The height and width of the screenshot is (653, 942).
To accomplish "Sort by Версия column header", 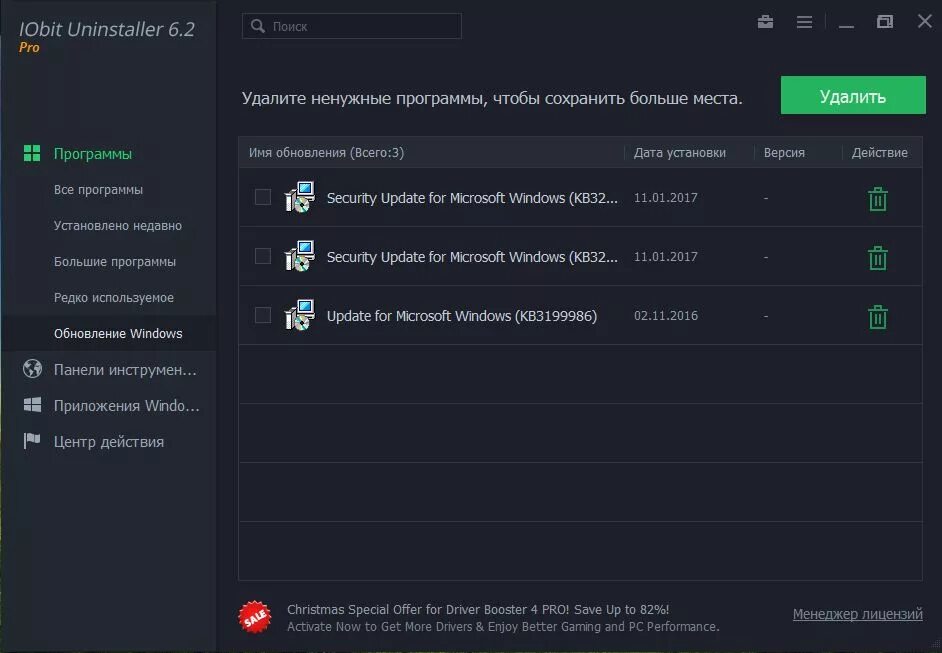I will click(784, 153).
